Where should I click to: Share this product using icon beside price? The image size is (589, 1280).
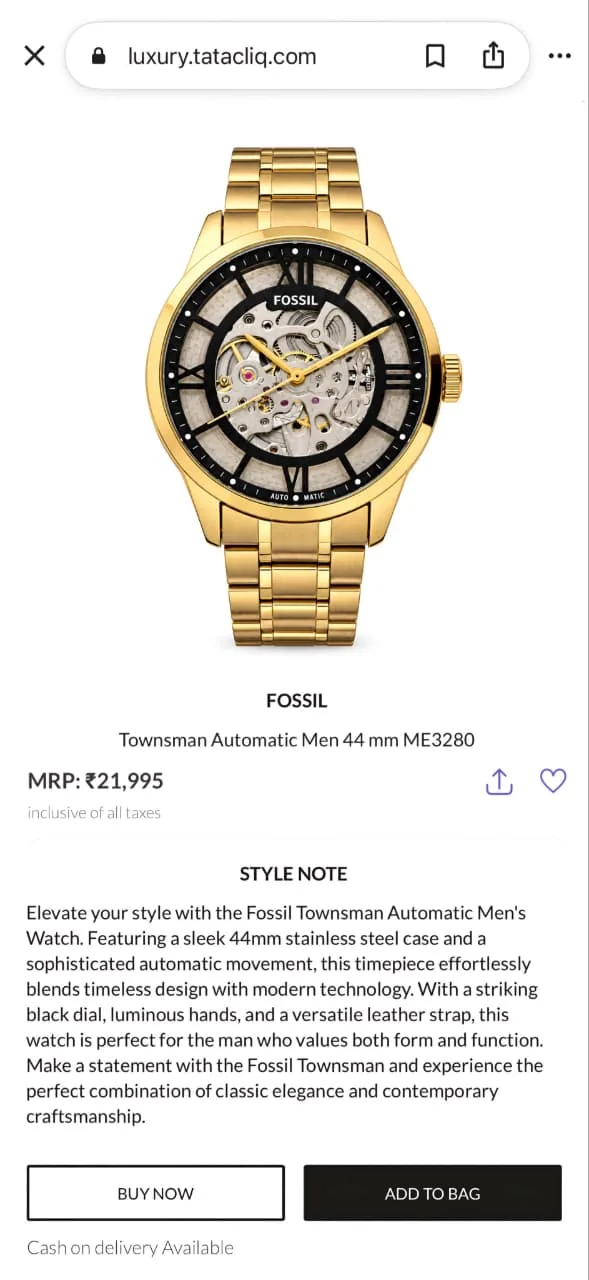coord(499,781)
